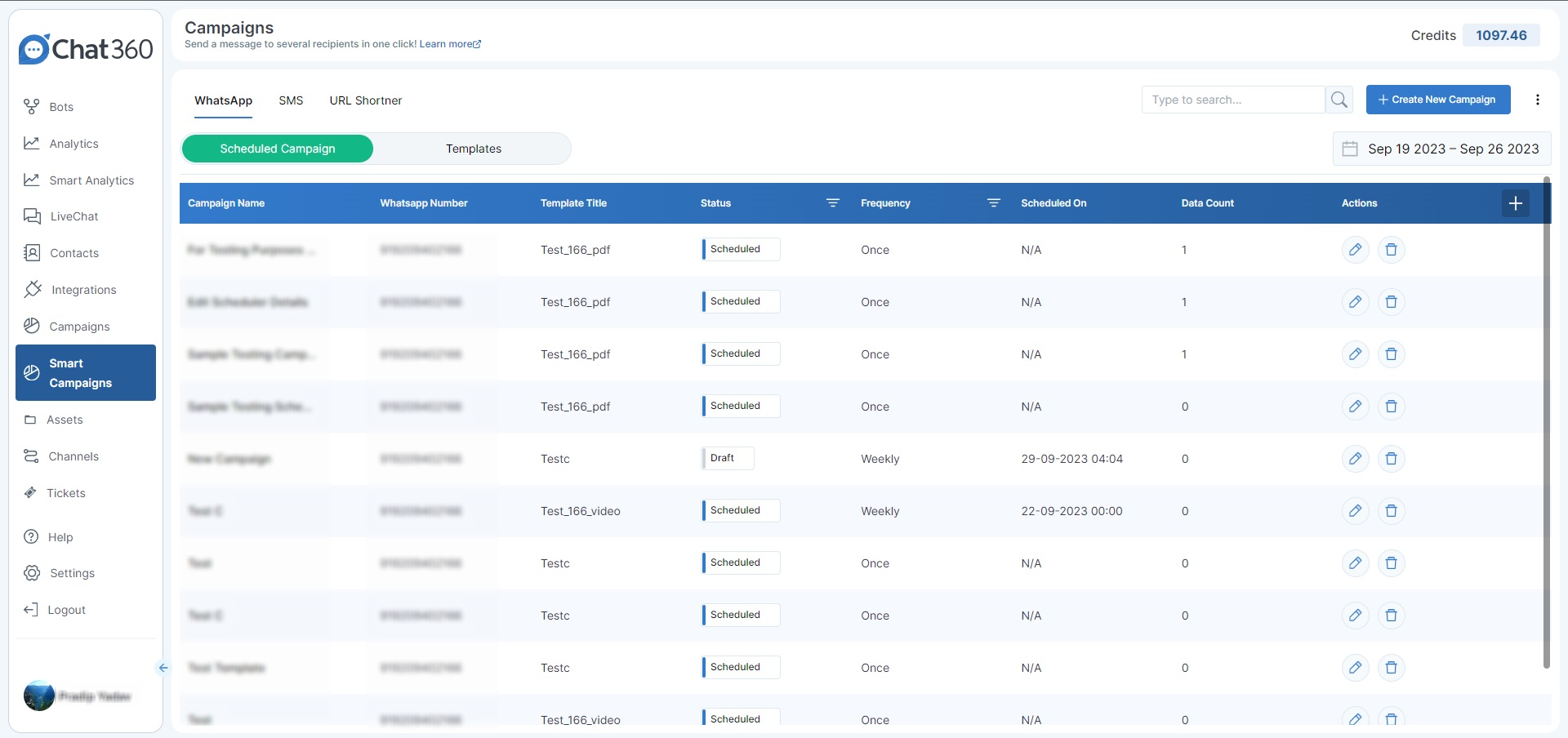
Task: Click Create New Campaign button
Action: pos(1438,100)
